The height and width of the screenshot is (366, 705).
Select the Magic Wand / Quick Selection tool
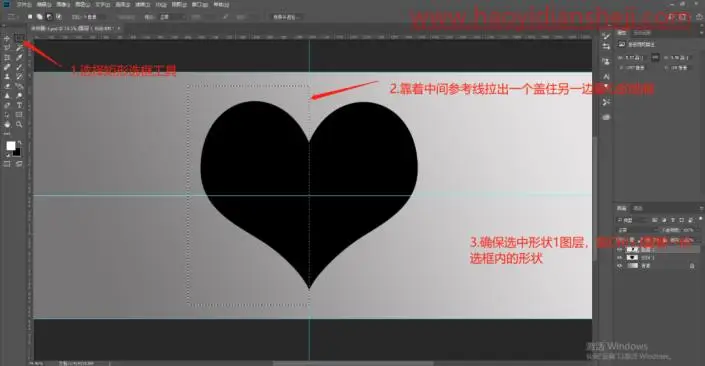click(19, 48)
